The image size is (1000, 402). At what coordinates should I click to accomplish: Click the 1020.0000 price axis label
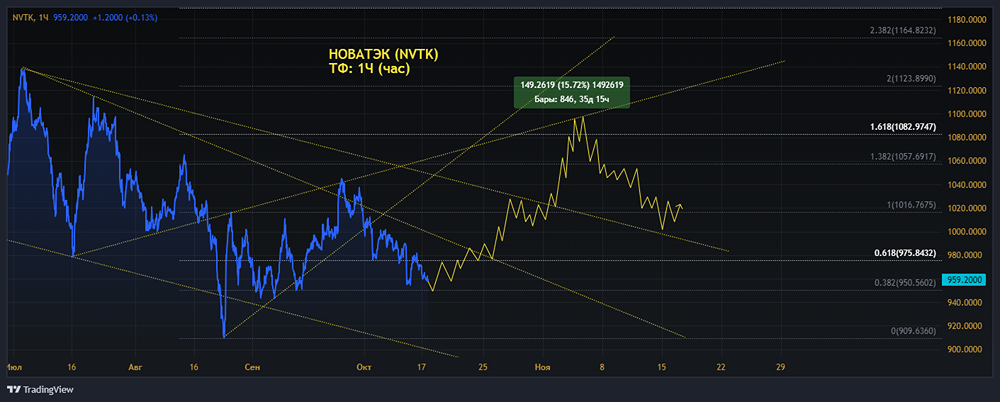tap(967, 209)
